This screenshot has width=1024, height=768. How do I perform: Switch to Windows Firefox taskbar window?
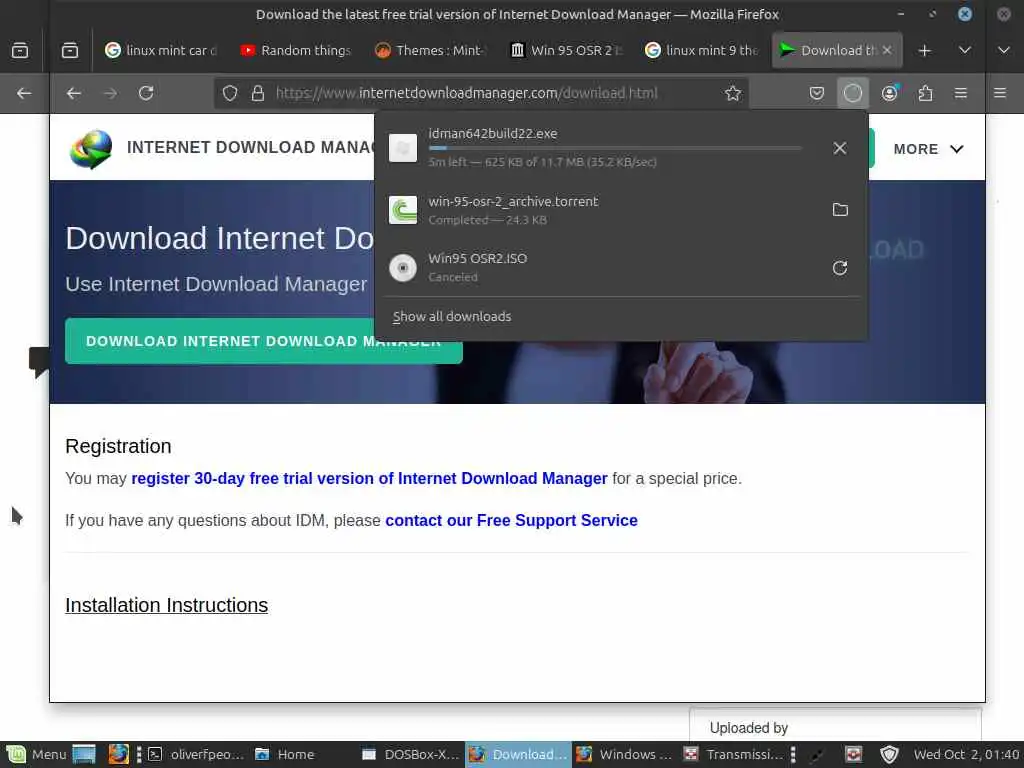624,754
